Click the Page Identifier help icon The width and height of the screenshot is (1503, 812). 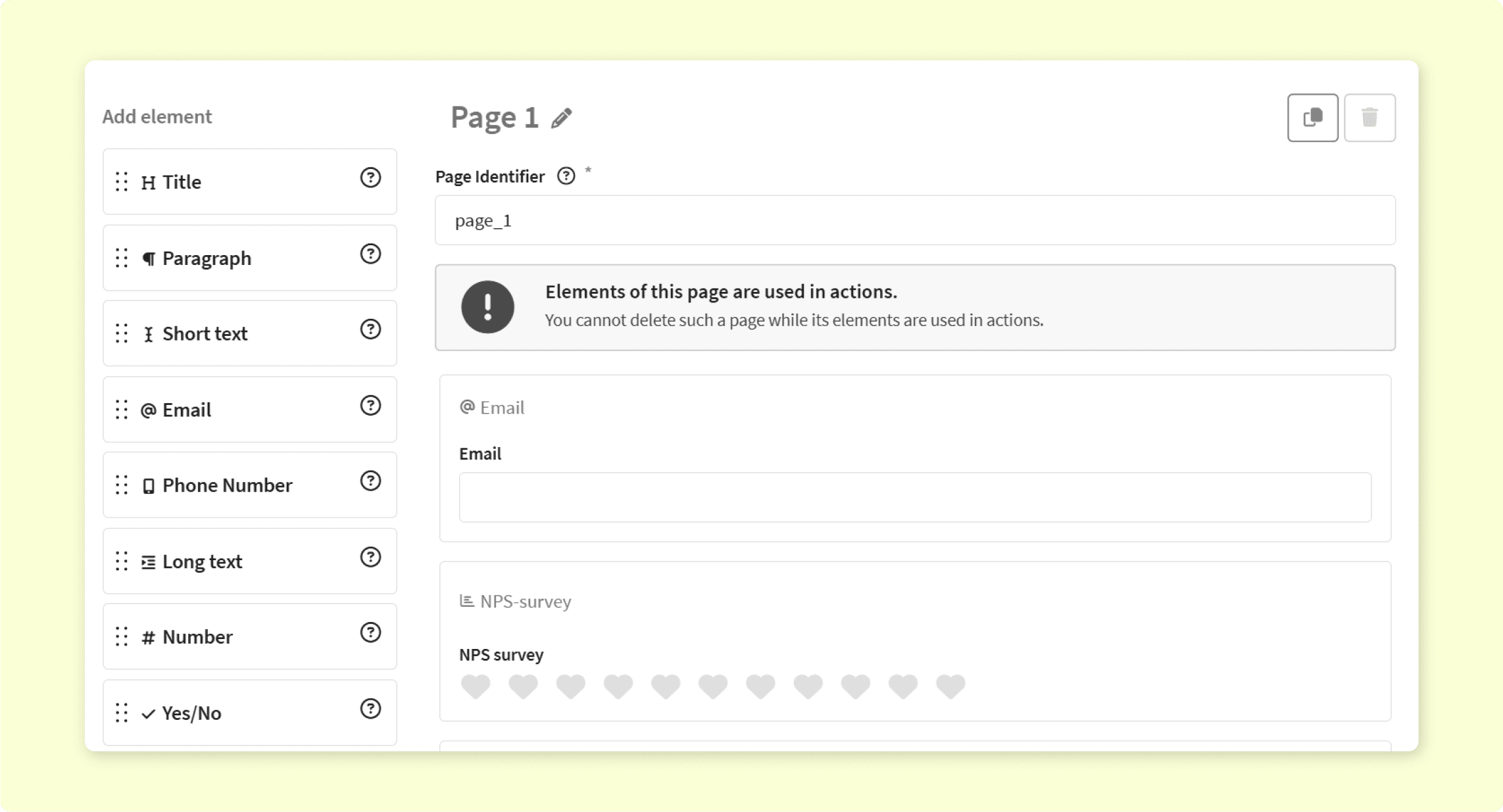pos(566,176)
